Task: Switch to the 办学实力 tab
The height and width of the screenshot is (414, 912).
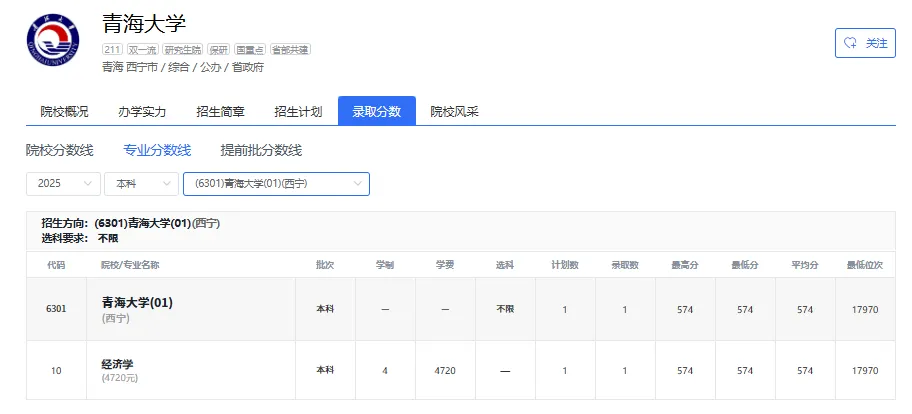Action: 142,112
